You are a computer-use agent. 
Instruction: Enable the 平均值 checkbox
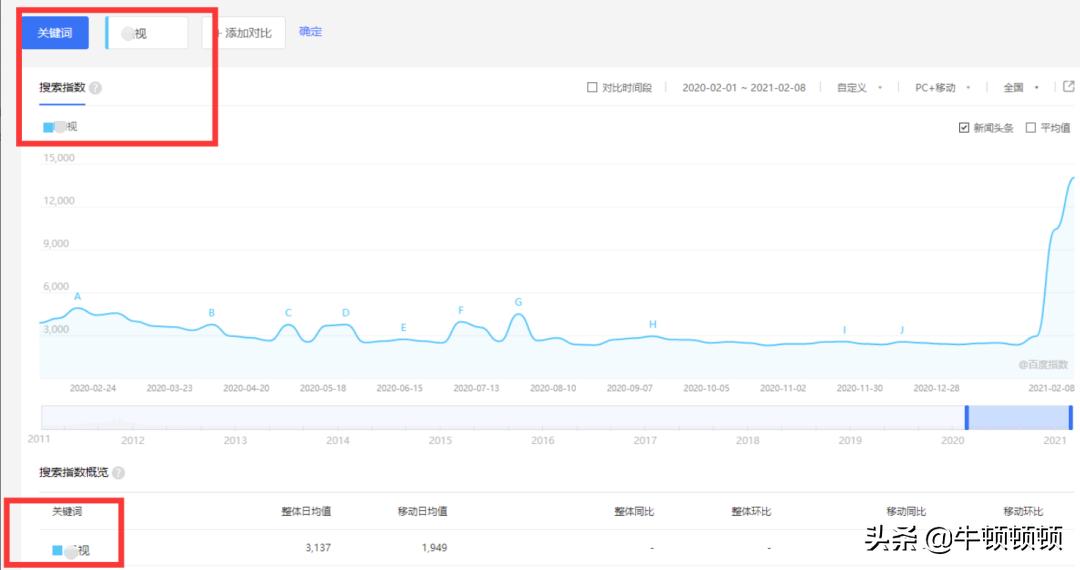coord(1030,128)
